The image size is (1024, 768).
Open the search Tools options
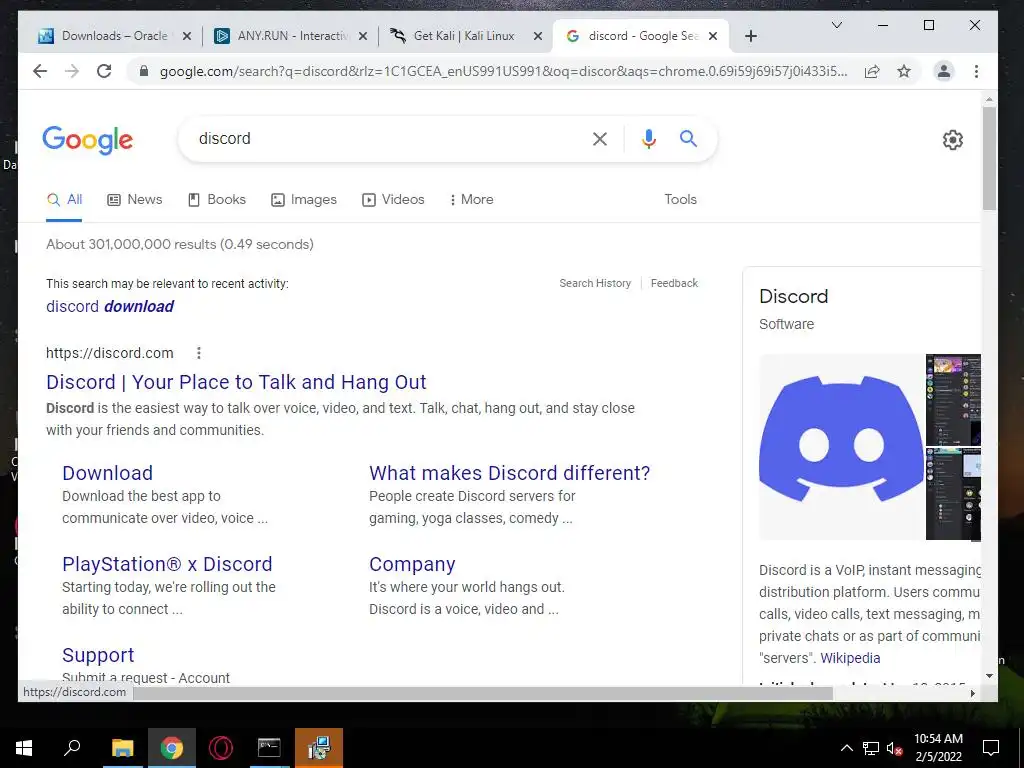tap(680, 199)
